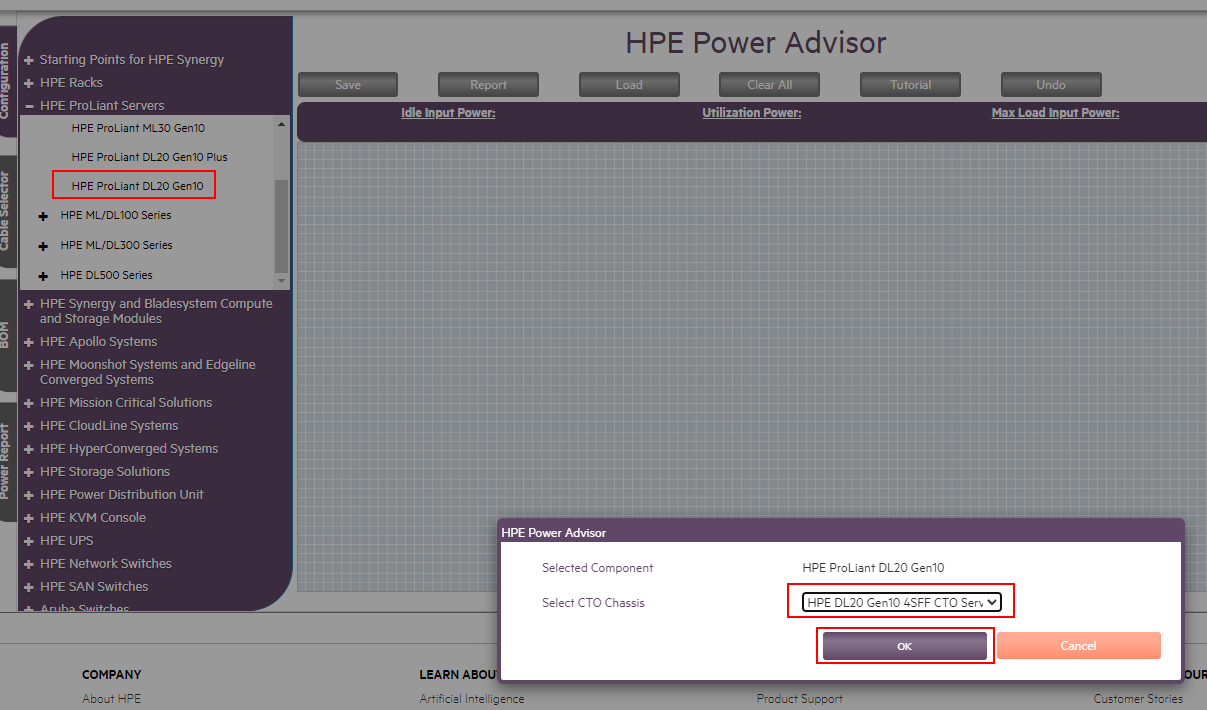This screenshot has width=1207, height=710.
Task: Expand HPE Racks tree node
Action: click(x=29, y=83)
